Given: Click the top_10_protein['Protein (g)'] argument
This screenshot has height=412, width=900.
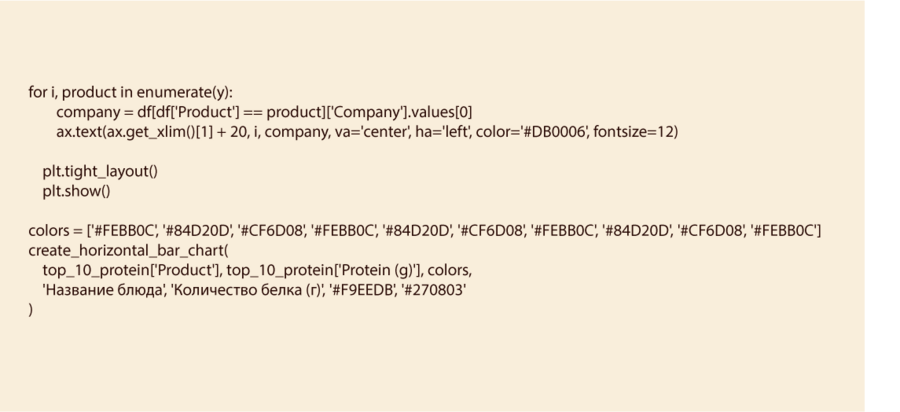Looking at the screenshot, I should click(341, 271).
